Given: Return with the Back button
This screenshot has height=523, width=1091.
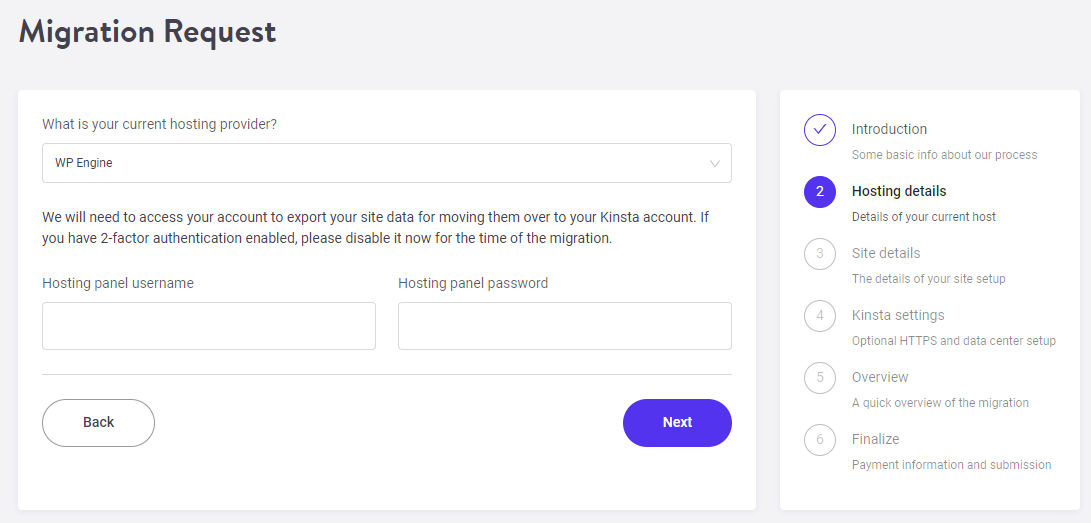Looking at the screenshot, I should click(x=98, y=423).
